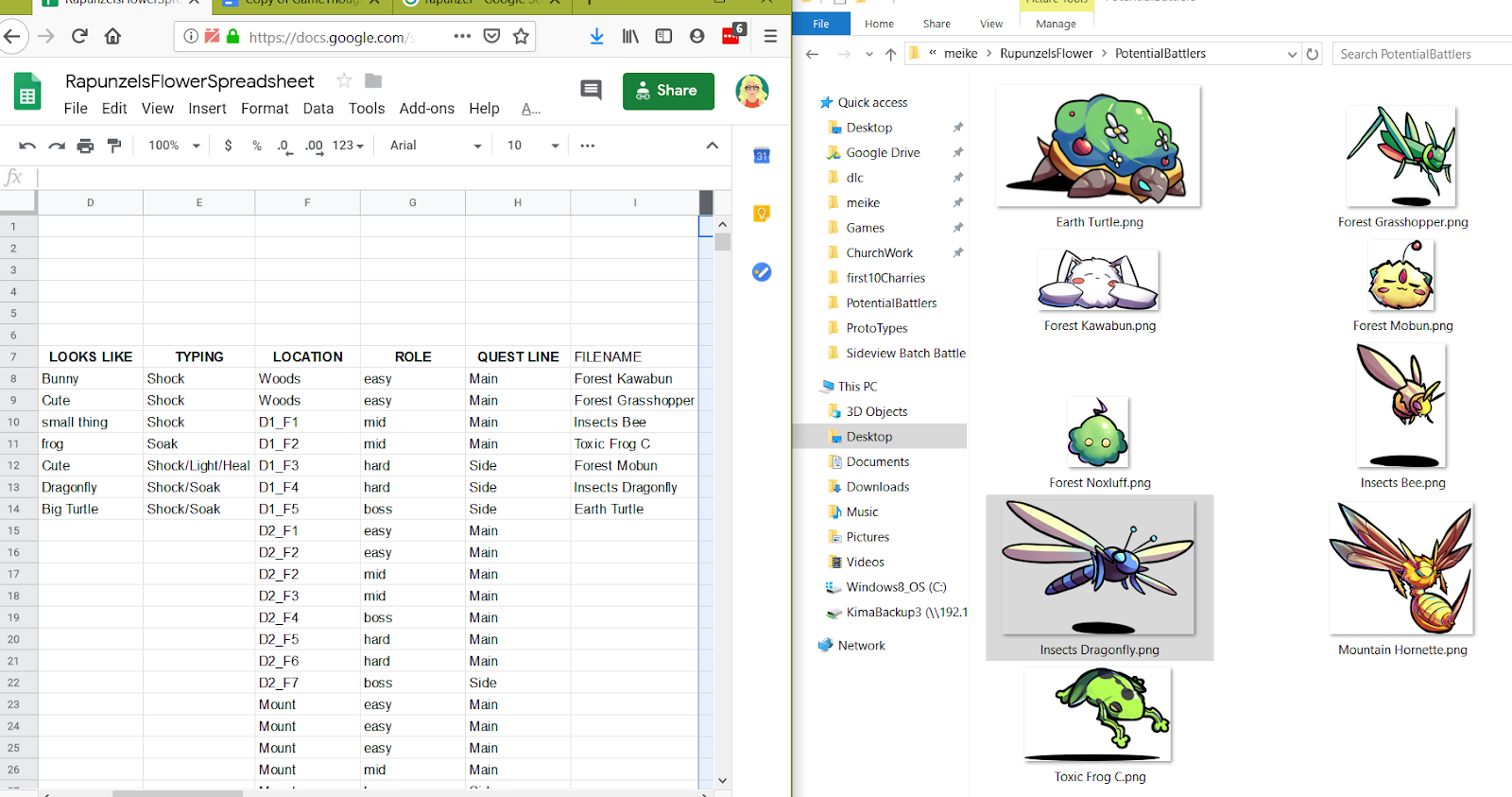Open the Google account avatar
The image size is (1512, 797).
(x=752, y=91)
